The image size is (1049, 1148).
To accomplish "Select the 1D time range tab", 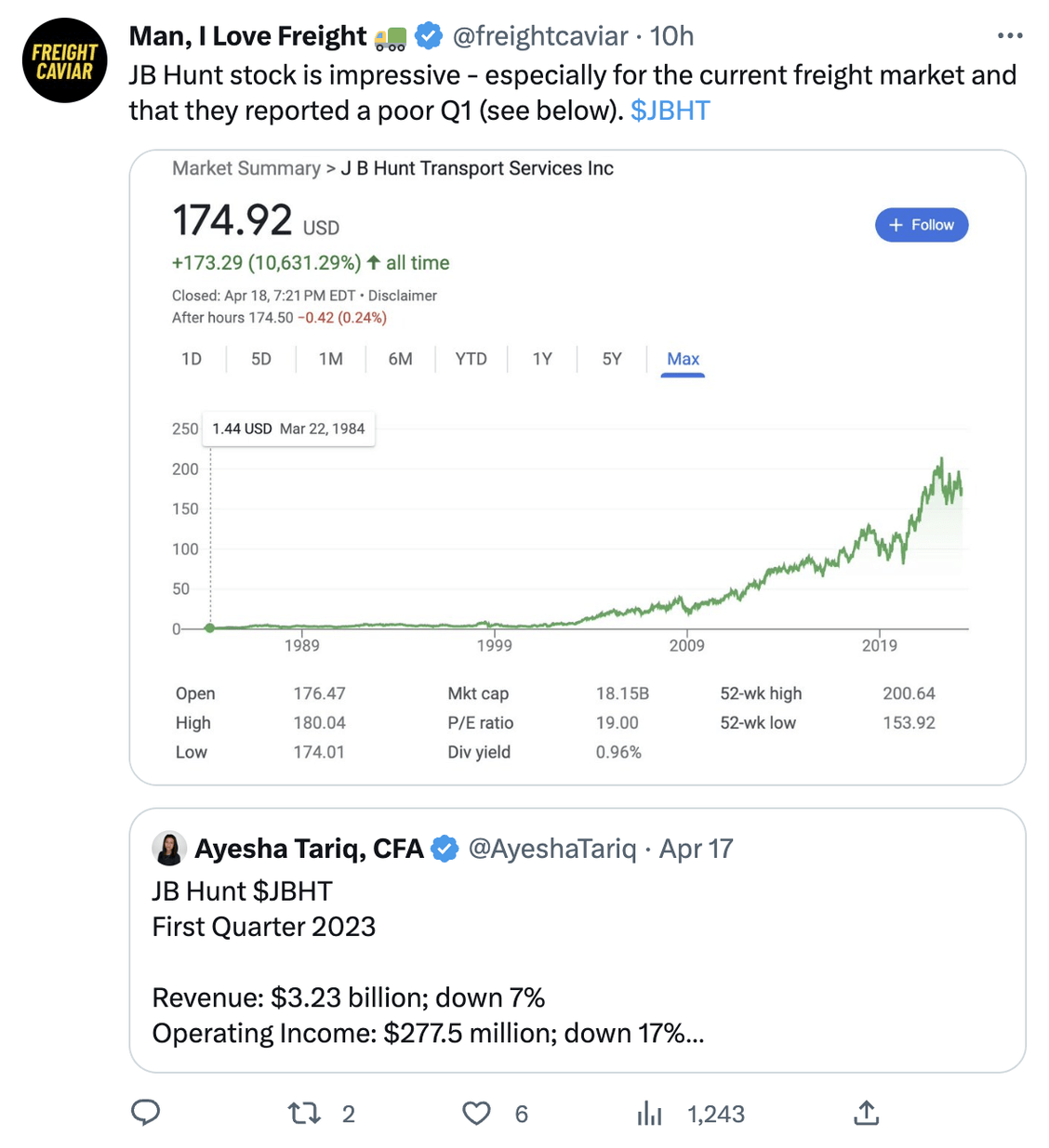I will pos(192,359).
